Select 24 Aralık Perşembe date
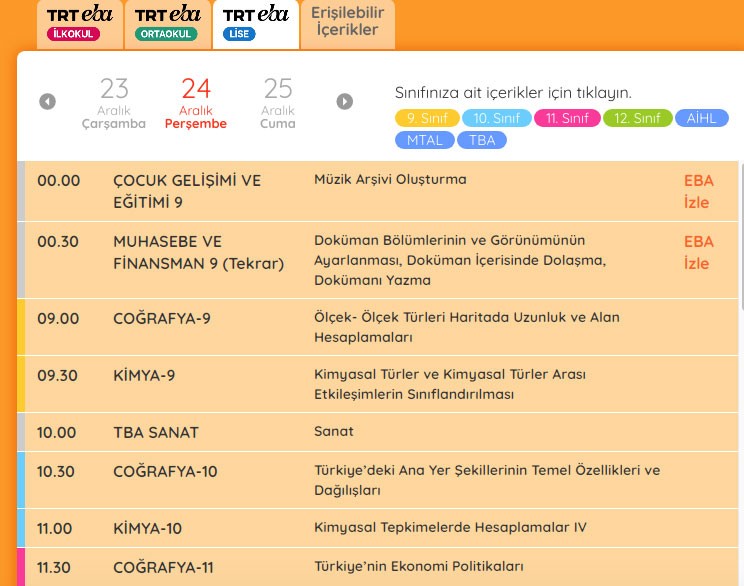 click(196, 103)
